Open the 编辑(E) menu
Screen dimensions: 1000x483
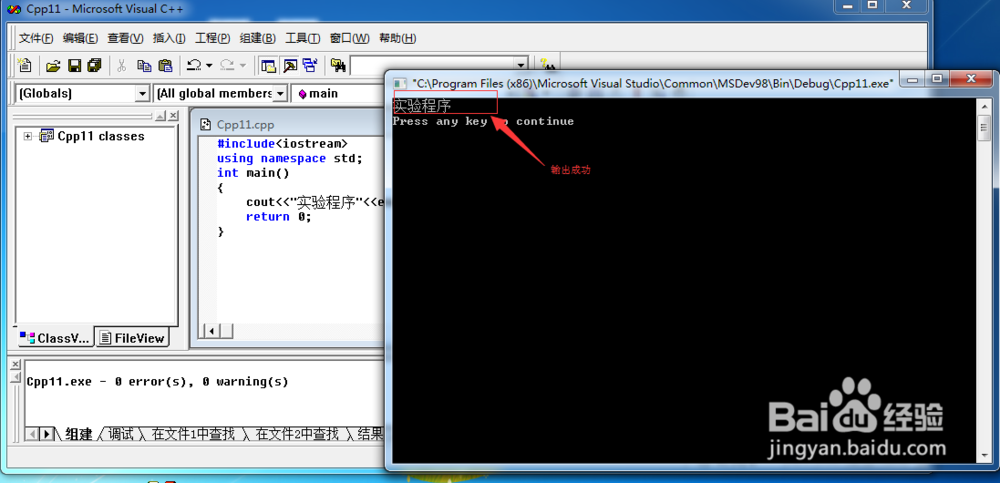pos(80,38)
